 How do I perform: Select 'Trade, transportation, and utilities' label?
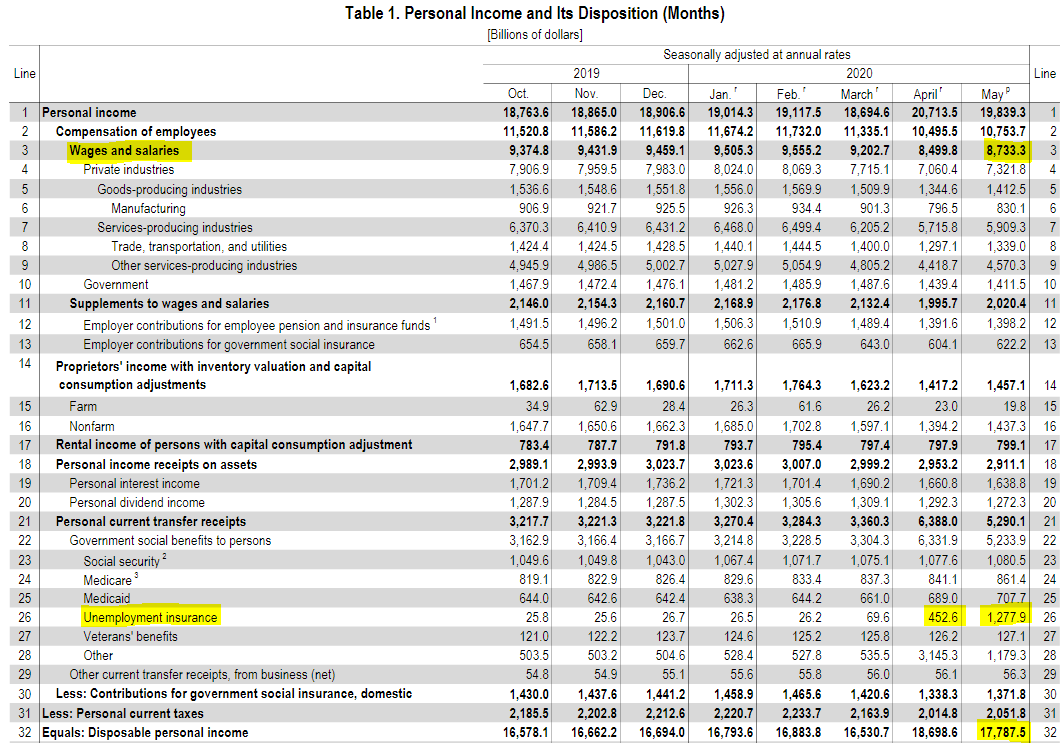click(x=199, y=246)
